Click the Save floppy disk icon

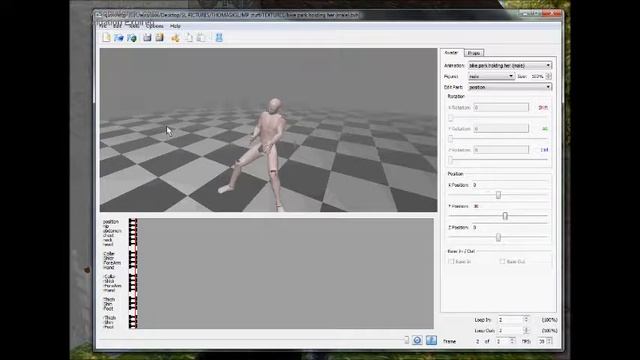click(x=147, y=38)
